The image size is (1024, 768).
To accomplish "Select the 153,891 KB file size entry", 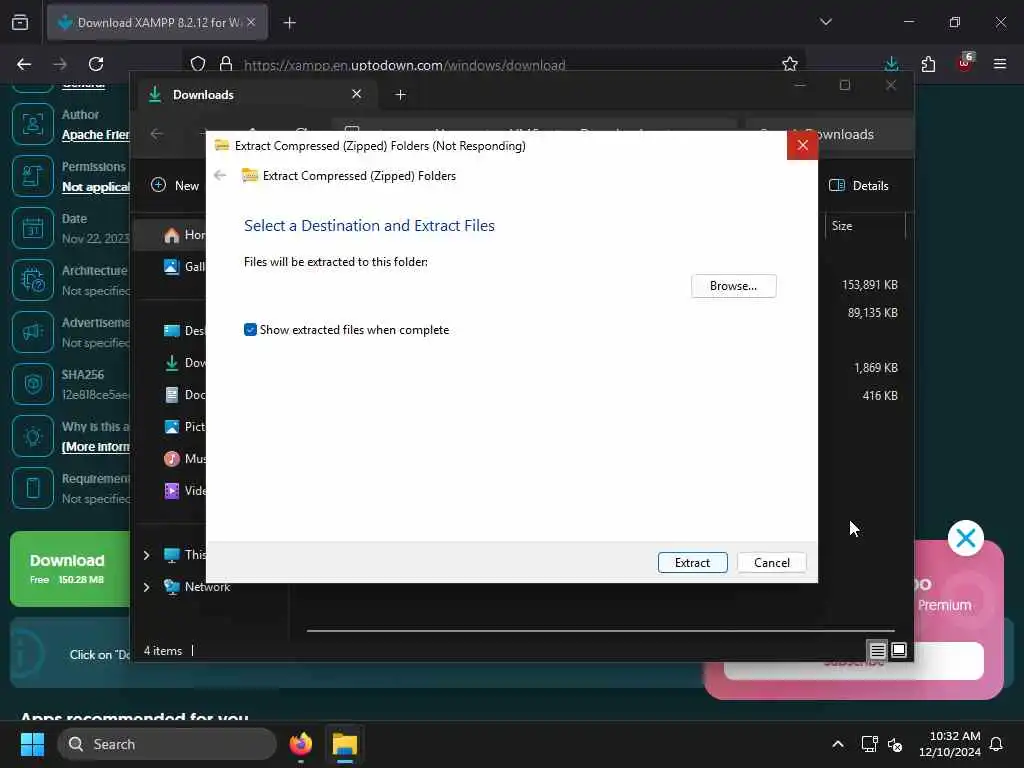I will click(869, 285).
